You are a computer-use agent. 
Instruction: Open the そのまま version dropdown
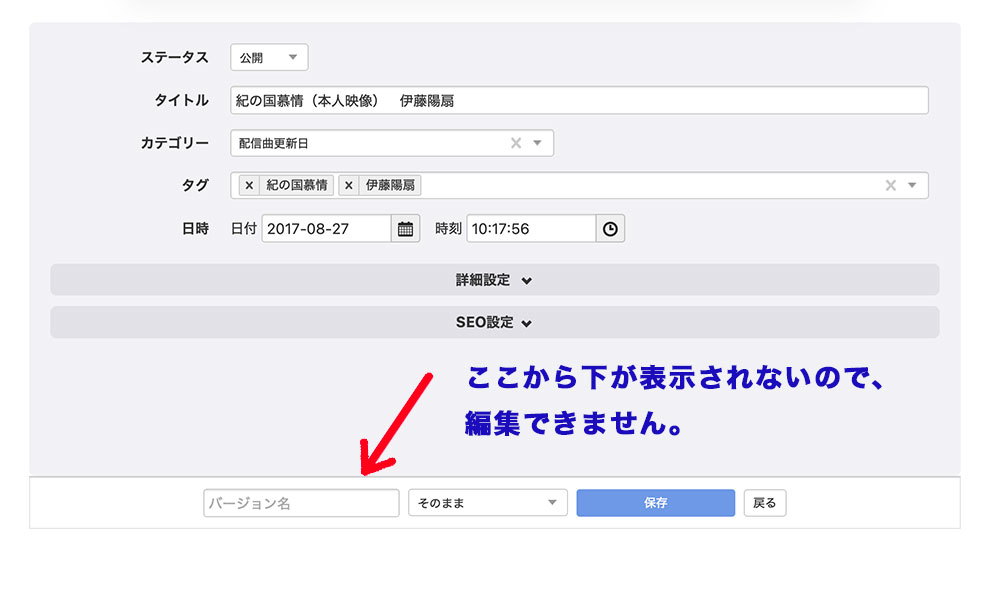pos(487,503)
